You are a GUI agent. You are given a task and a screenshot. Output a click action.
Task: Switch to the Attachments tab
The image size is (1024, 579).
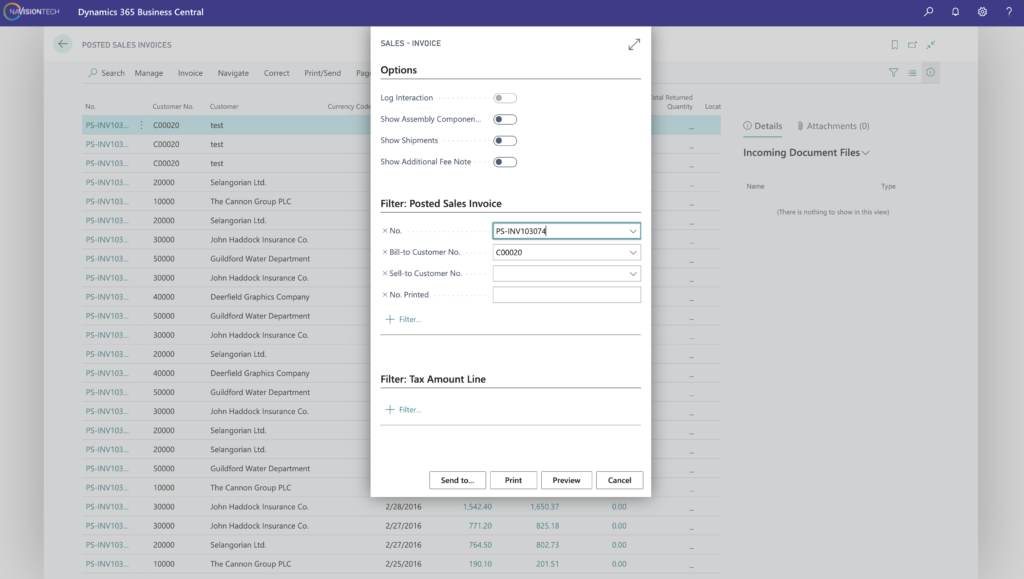839,125
